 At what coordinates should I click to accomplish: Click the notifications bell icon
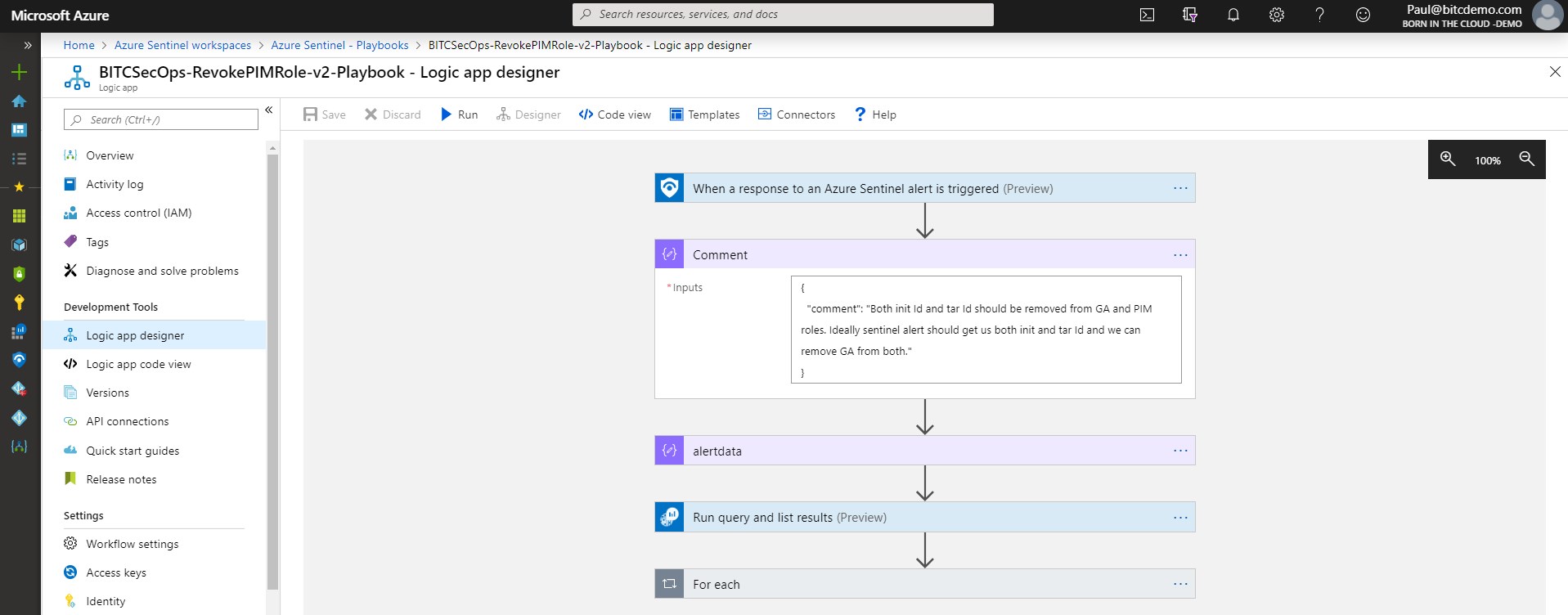tap(1233, 15)
